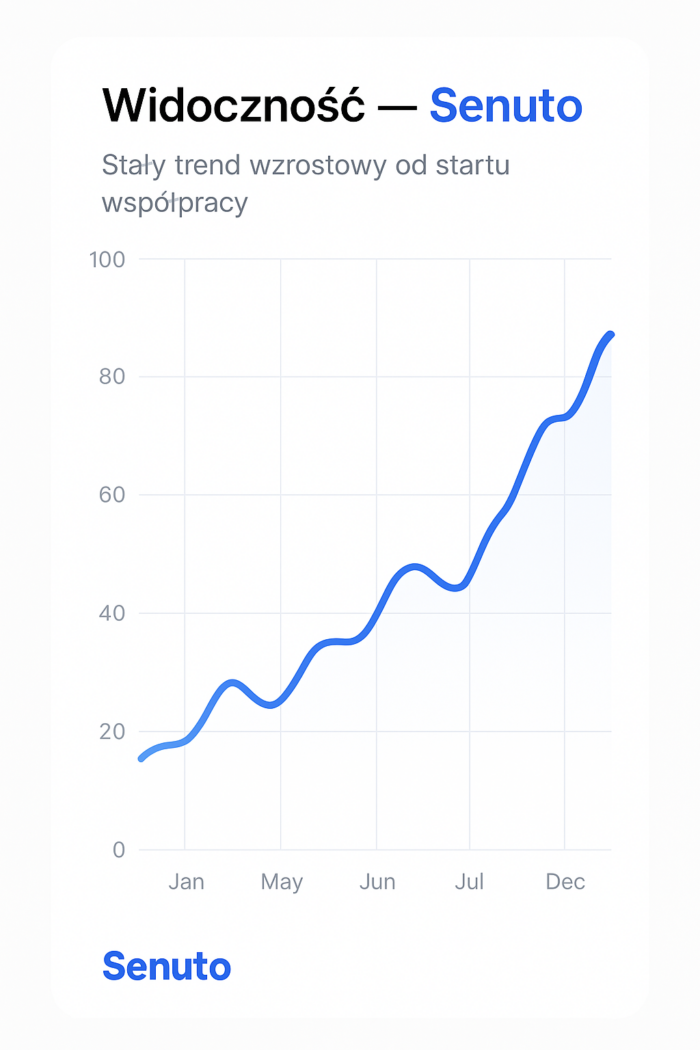The width and height of the screenshot is (700, 1050).
Task: Click the blue Senuto logo at bottom
Action: (x=166, y=966)
